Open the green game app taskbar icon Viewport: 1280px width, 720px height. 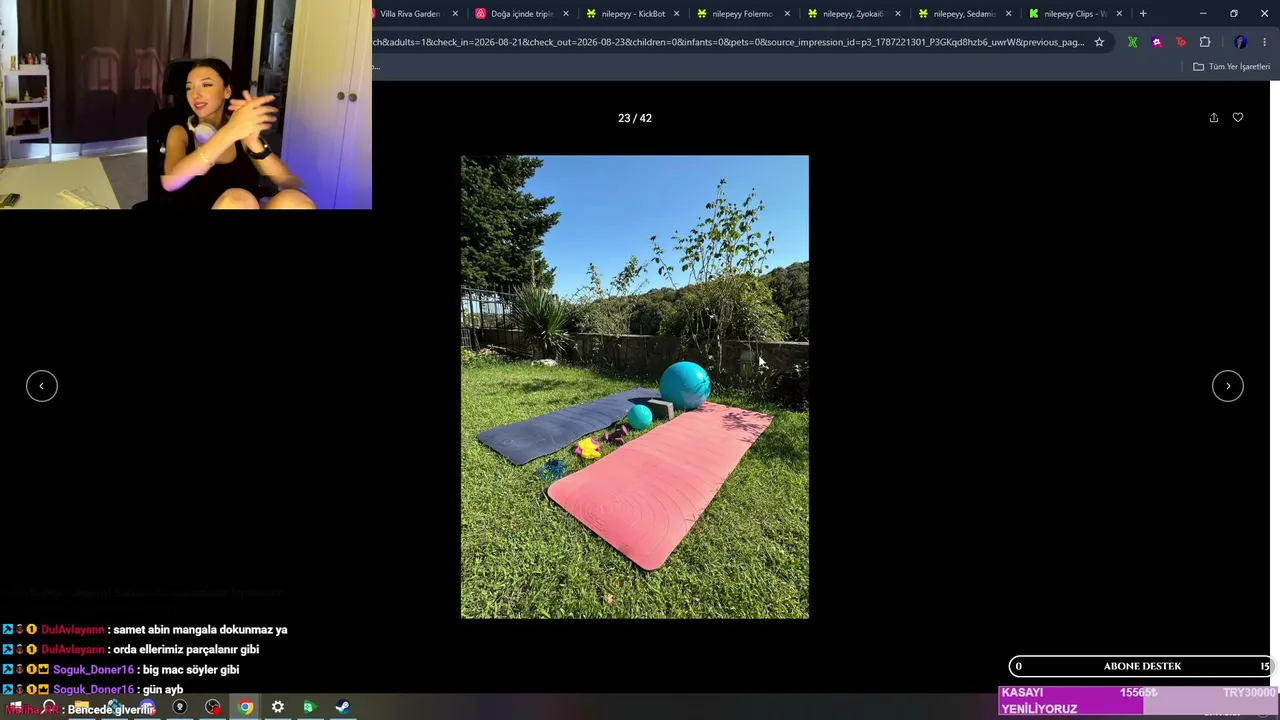309,707
